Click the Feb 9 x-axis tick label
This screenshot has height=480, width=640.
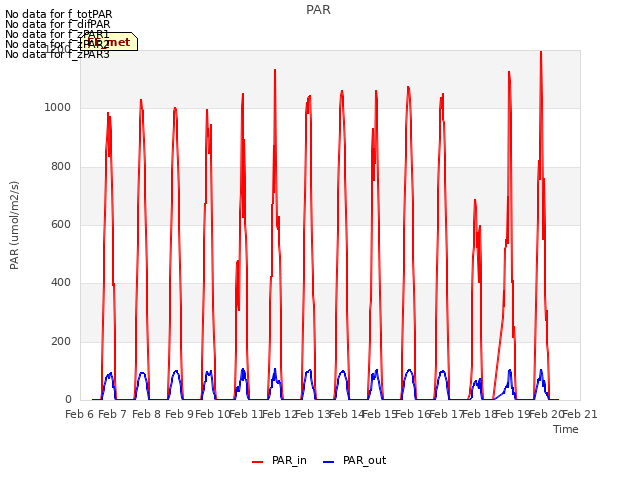(x=180, y=414)
